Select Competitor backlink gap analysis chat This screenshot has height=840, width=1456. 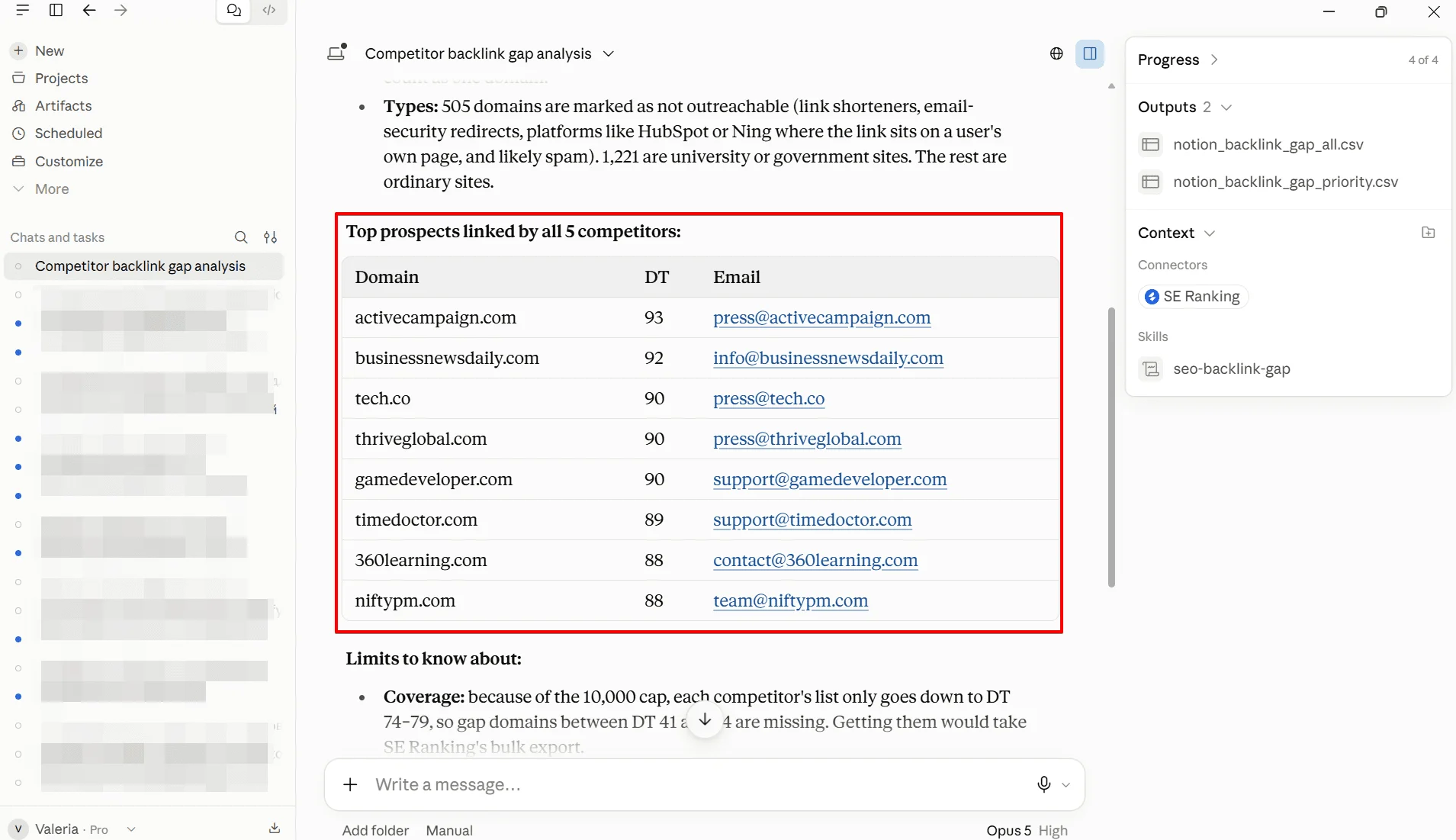[144, 266]
